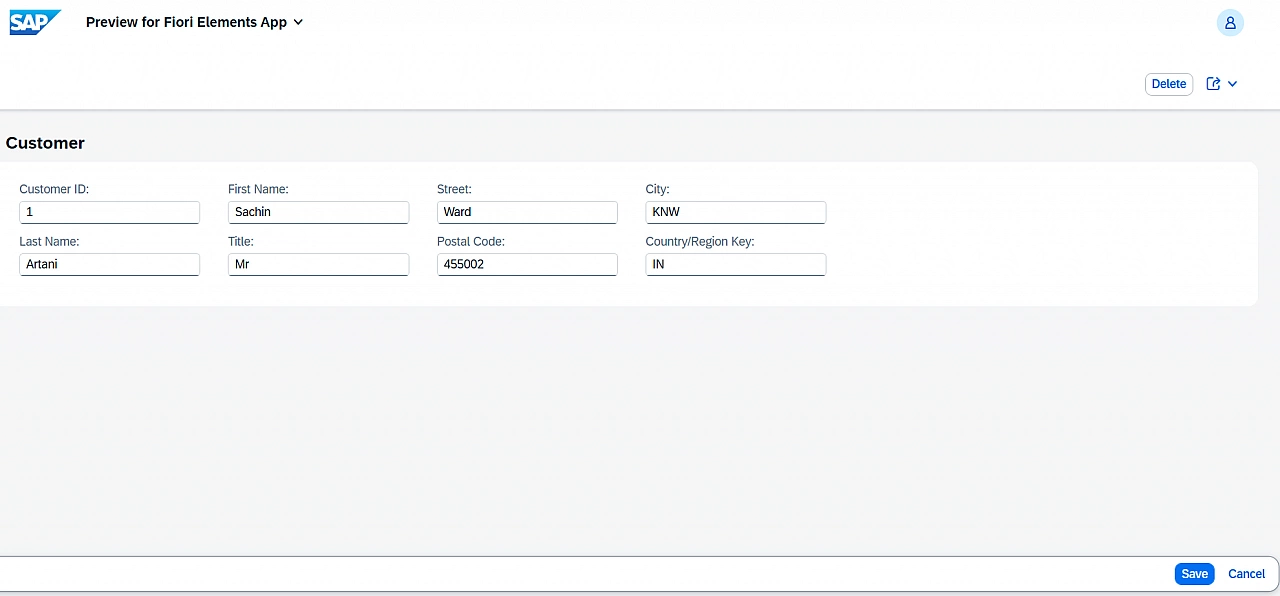Click the Street input showing Ward
This screenshot has width=1280, height=596.
click(527, 212)
